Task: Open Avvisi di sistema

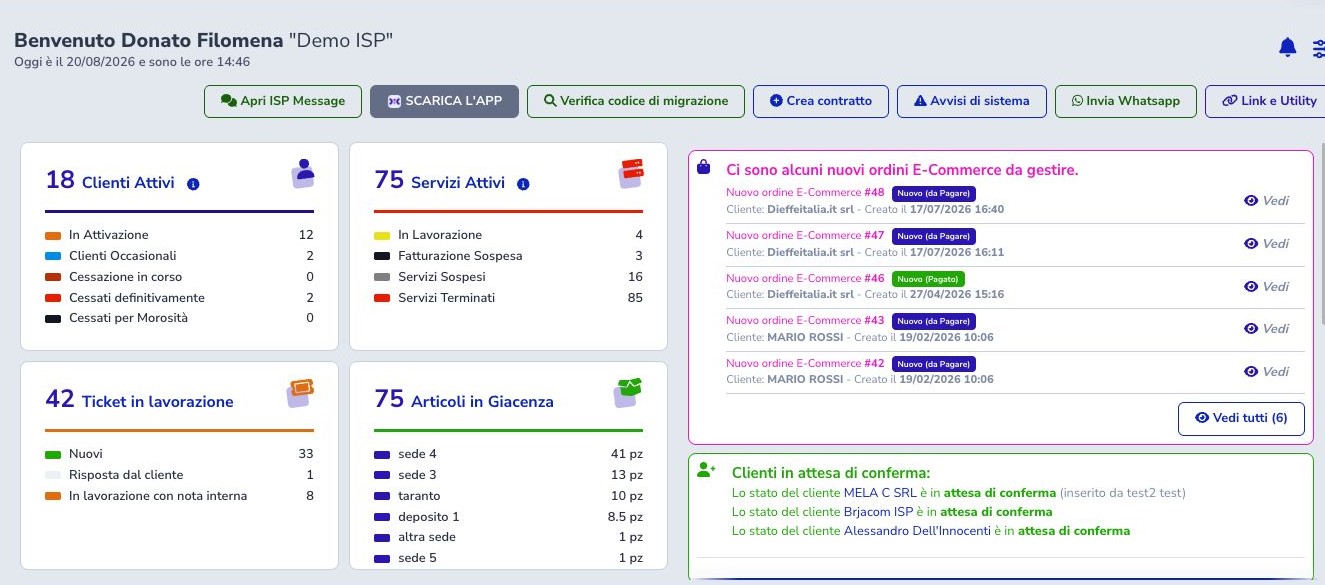Action: 971,101
